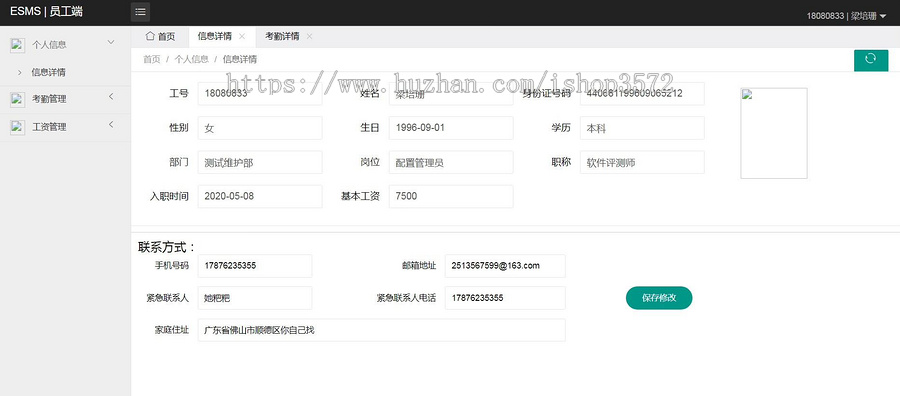Click the 姓名 field

[451, 94]
